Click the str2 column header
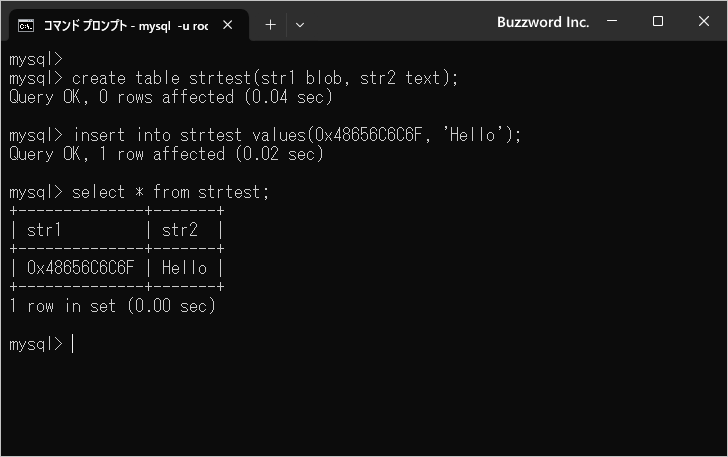Viewport: 728px width, 457px height. pos(180,230)
